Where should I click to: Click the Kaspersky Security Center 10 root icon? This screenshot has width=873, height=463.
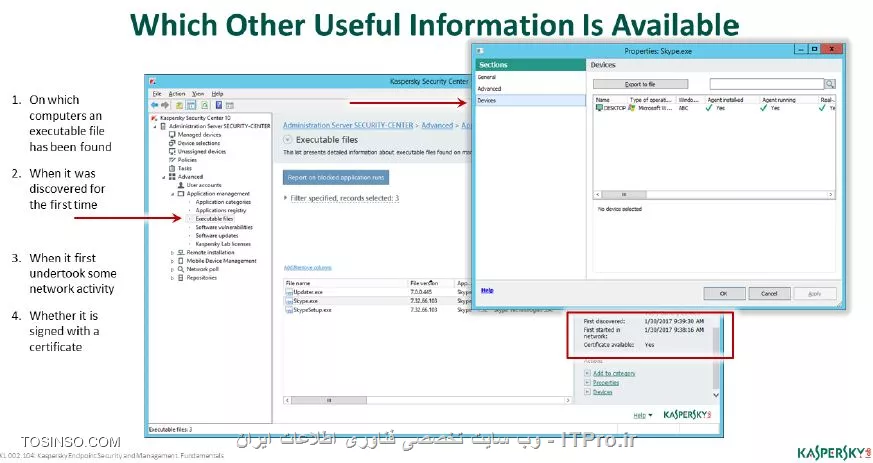154,118
